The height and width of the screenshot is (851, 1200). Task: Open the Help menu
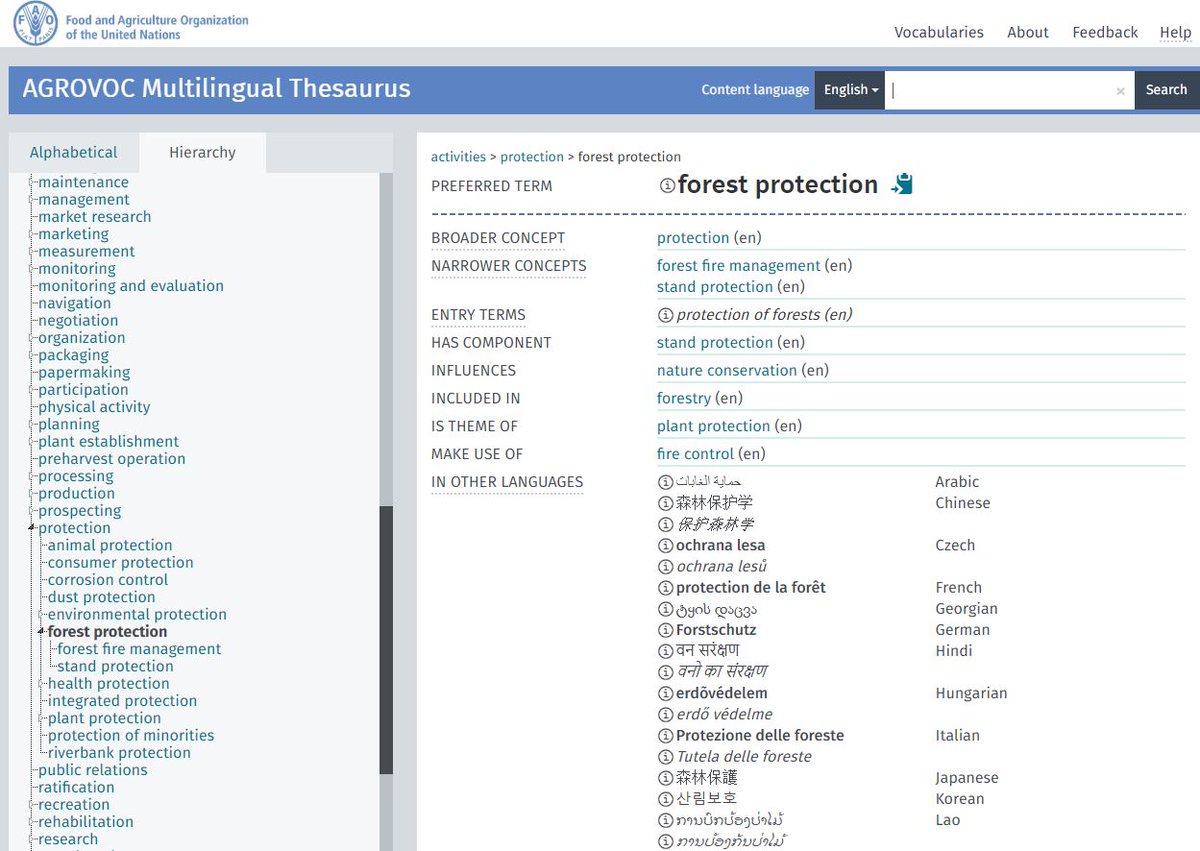(1175, 32)
